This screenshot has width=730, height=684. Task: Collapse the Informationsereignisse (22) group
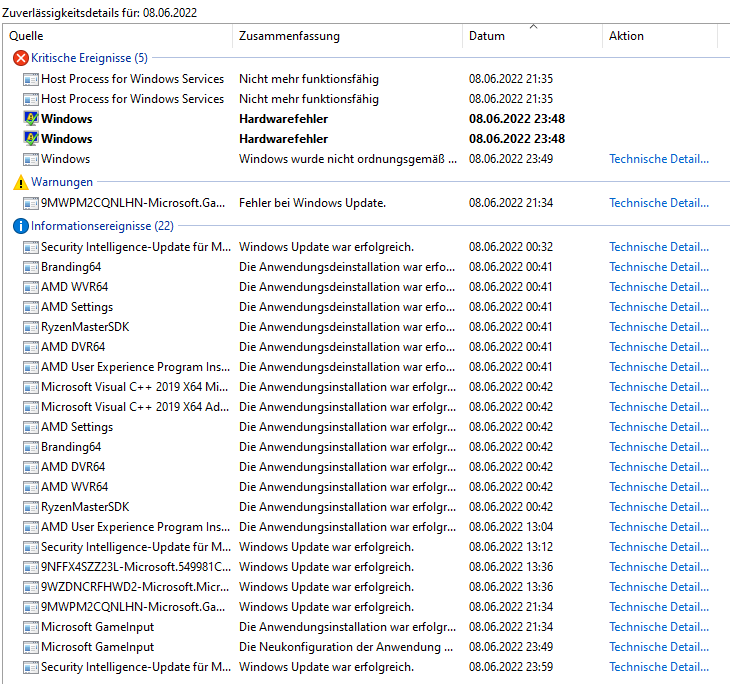[x=102, y=226]
